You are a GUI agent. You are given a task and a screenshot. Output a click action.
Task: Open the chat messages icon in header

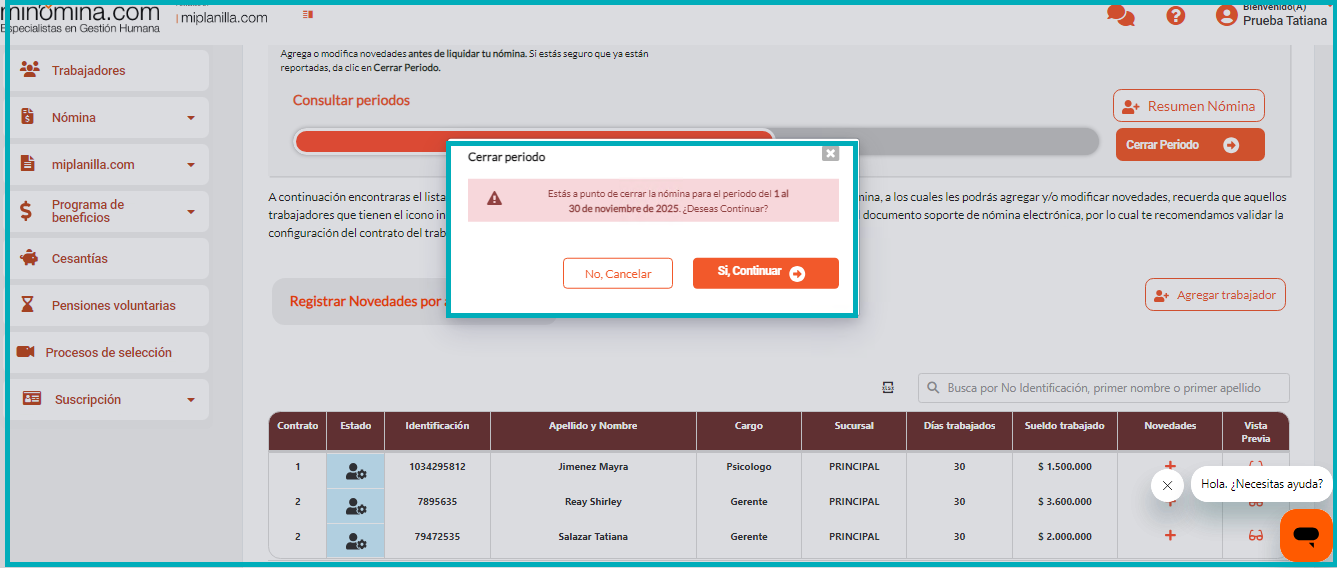tap(1121, 16)
